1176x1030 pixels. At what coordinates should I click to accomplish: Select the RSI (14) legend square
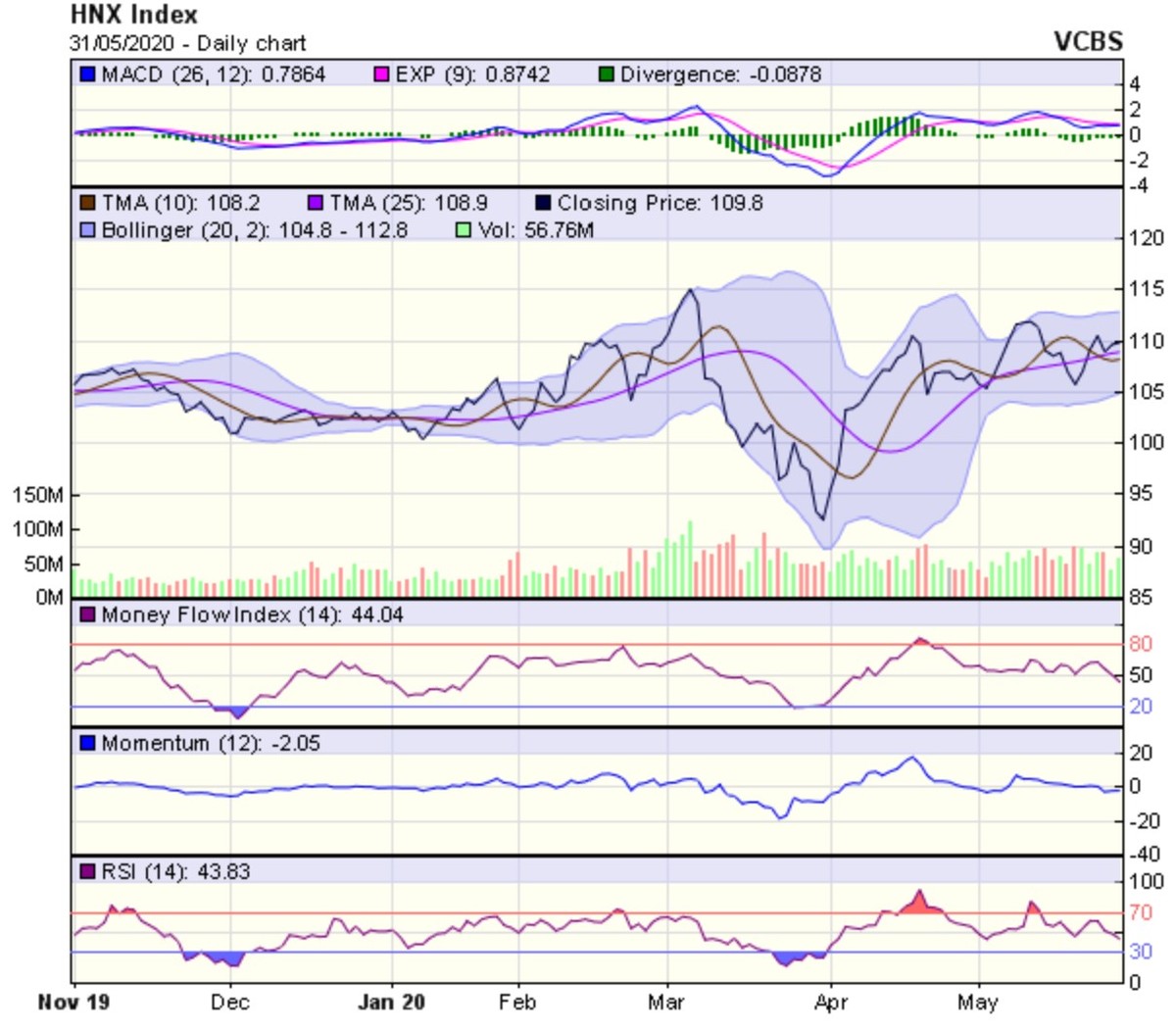click(88, 872)
